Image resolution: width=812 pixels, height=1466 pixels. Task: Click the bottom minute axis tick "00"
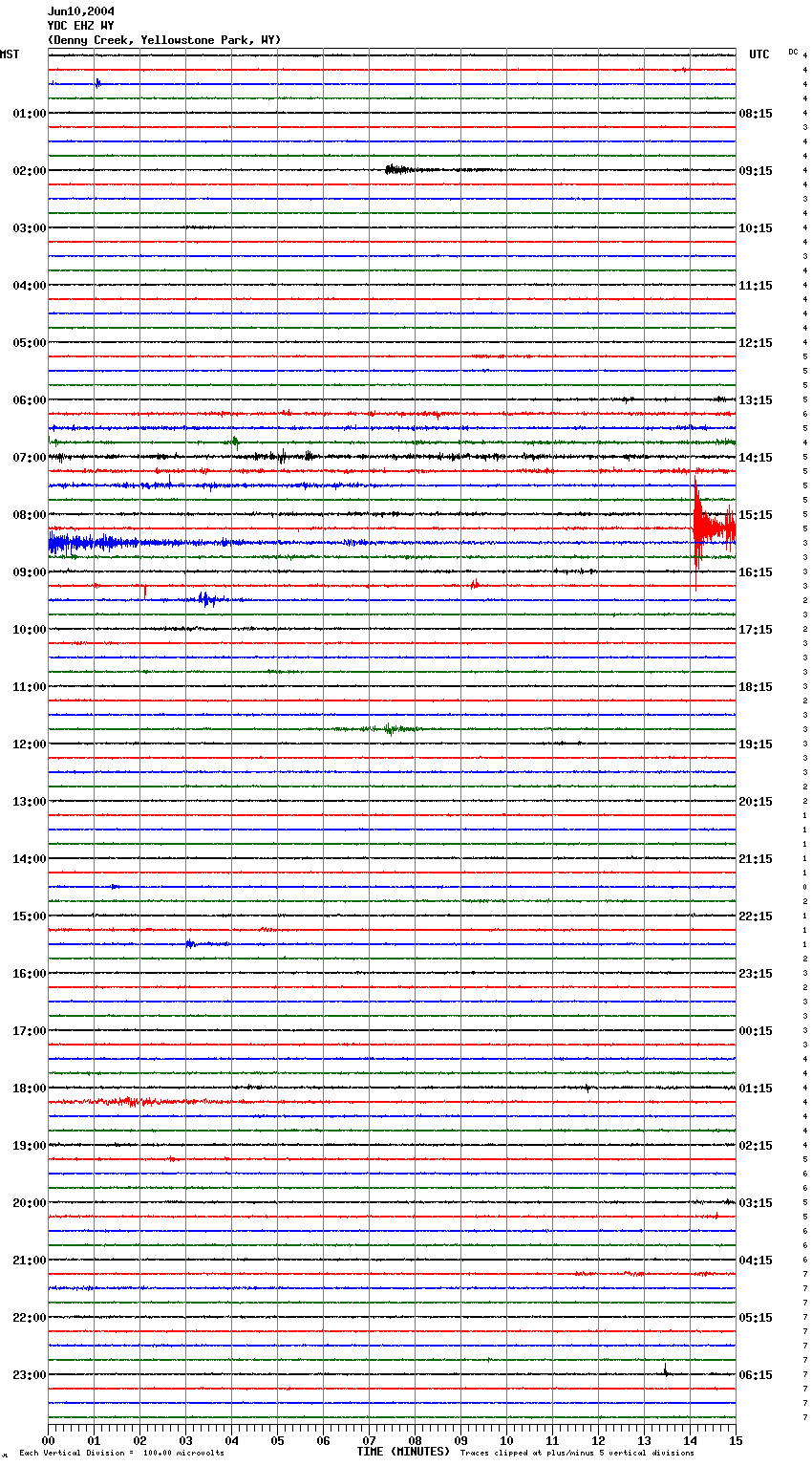48,1440
